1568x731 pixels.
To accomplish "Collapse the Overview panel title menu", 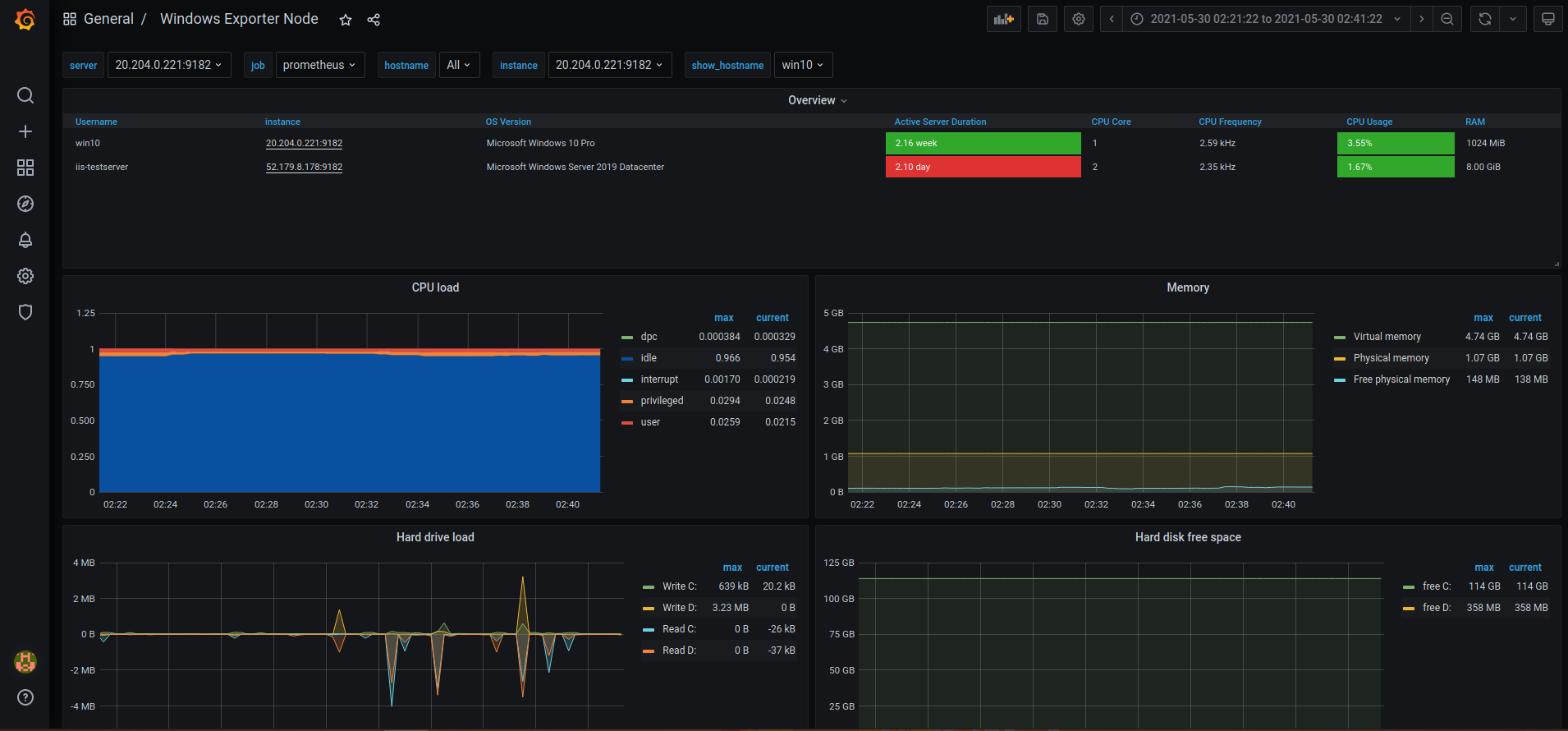I will click(x=817, y=100).
